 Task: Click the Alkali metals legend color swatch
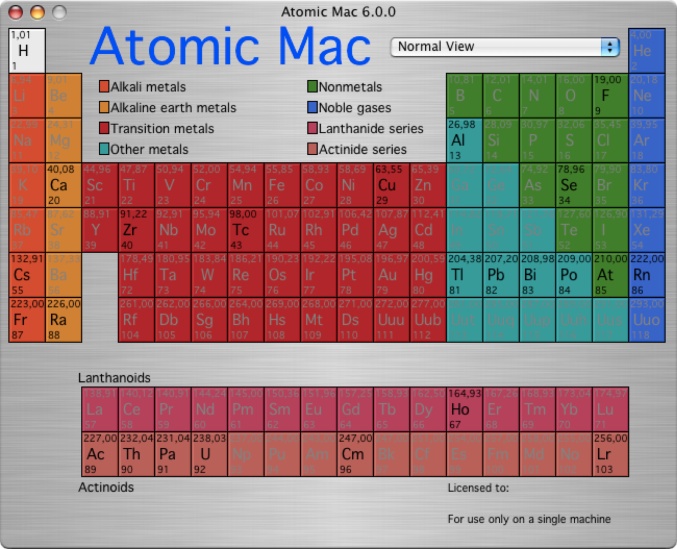click(104, 86)
